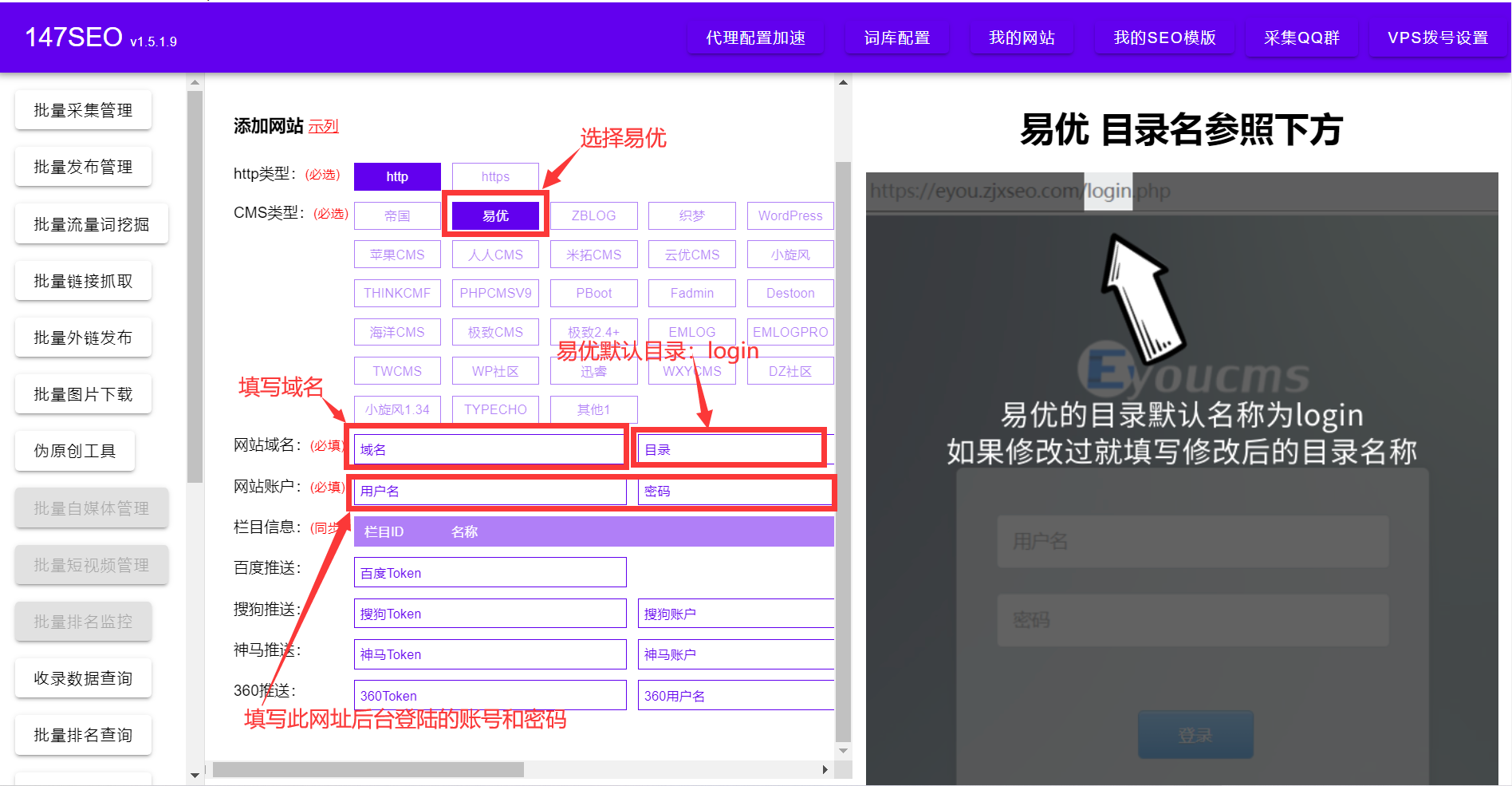Select the https protocol option
Image resolution: width=1512 pixels, height=786 pixels.
(x=495, y=176)
